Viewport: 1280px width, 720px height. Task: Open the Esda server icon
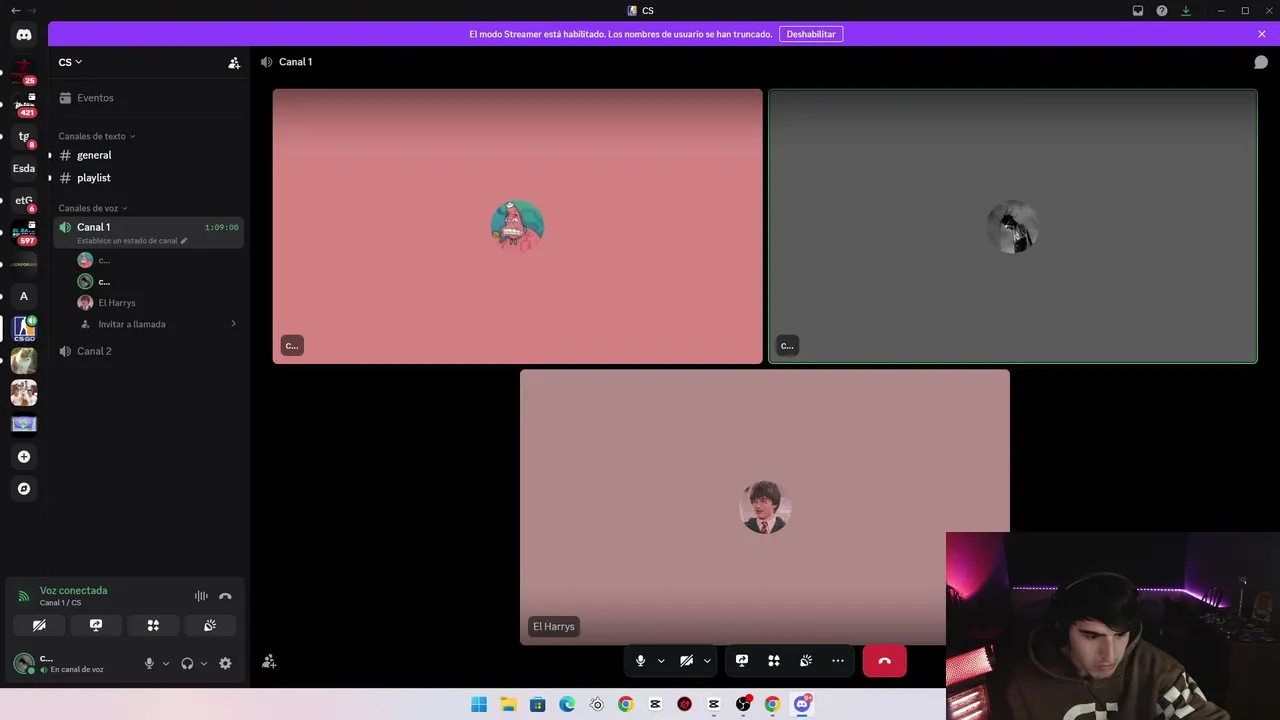tap(24, 168)
